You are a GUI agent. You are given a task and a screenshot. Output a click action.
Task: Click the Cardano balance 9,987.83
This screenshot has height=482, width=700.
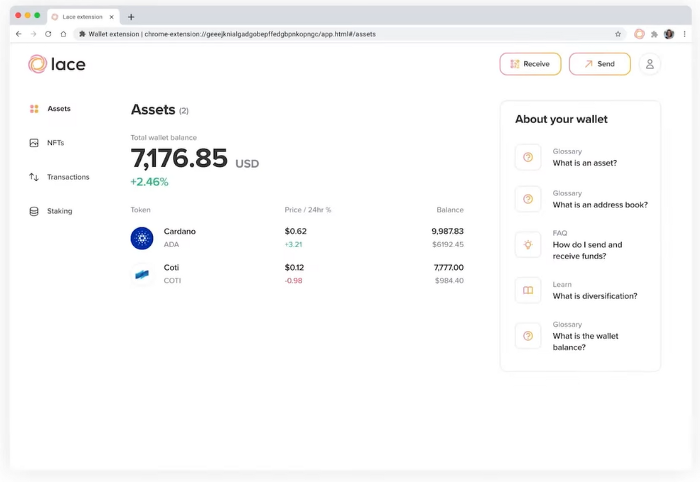447,231
